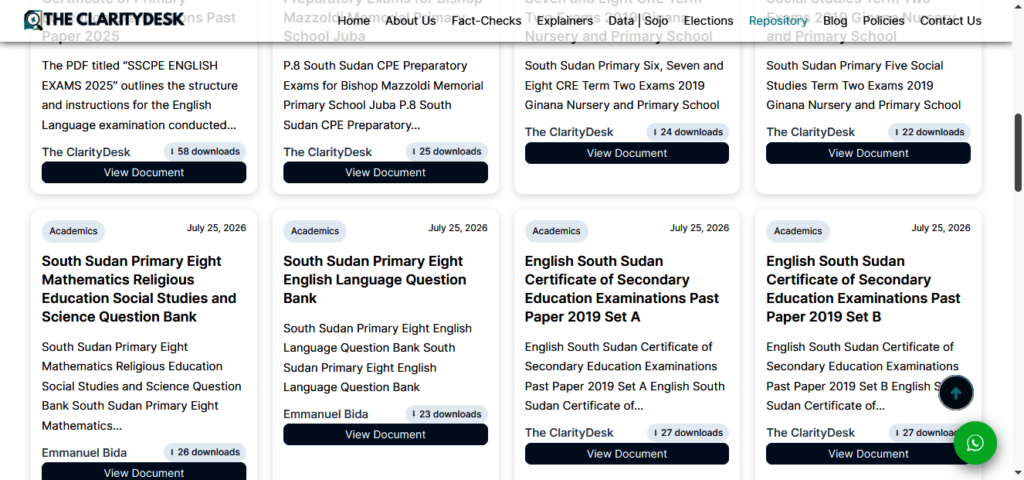Screen dimensions: 1024x480
Task: Open the Fact-Checks menu item
Action: click(487, 21)
